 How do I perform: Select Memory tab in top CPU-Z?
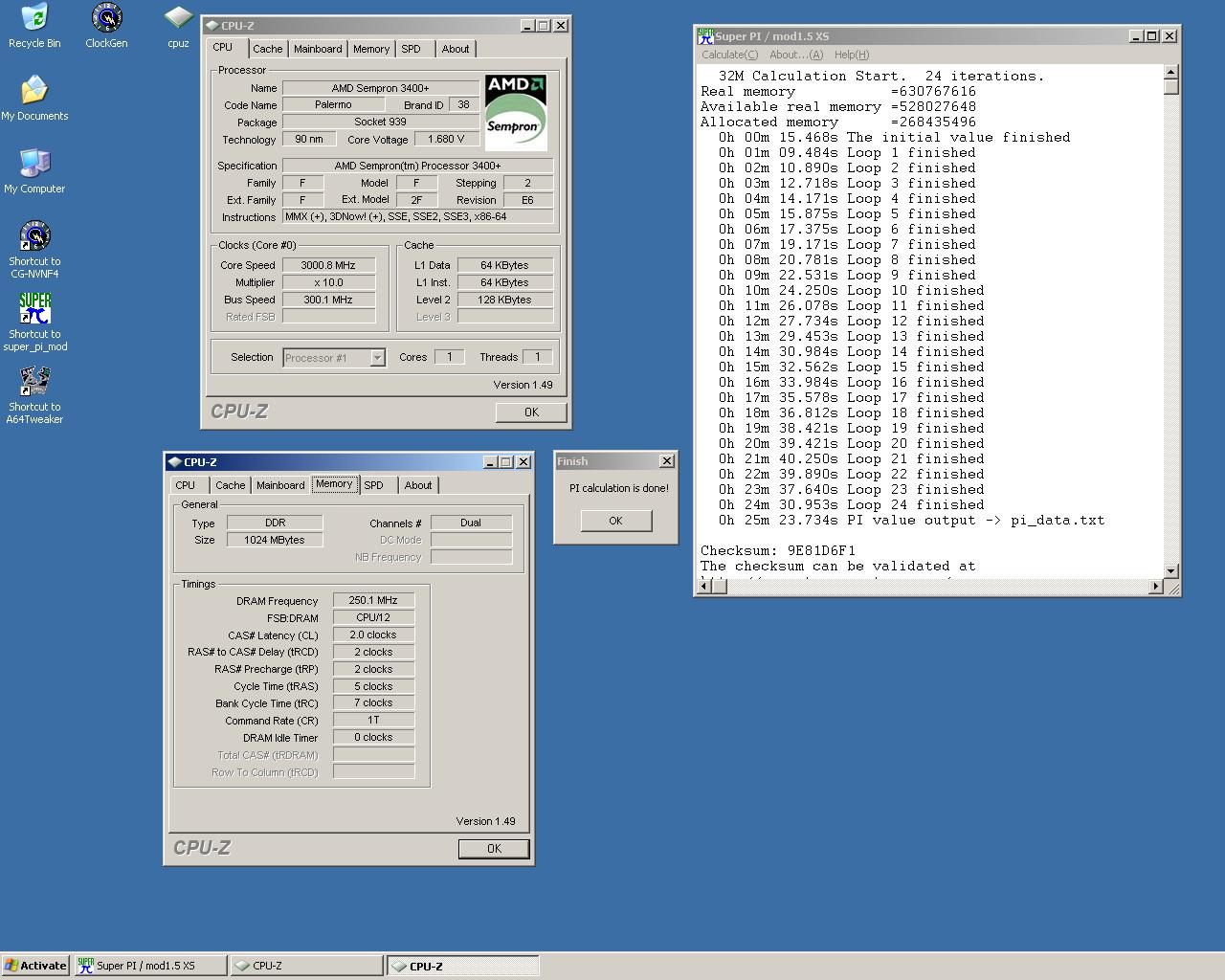[x=371, y=49]
